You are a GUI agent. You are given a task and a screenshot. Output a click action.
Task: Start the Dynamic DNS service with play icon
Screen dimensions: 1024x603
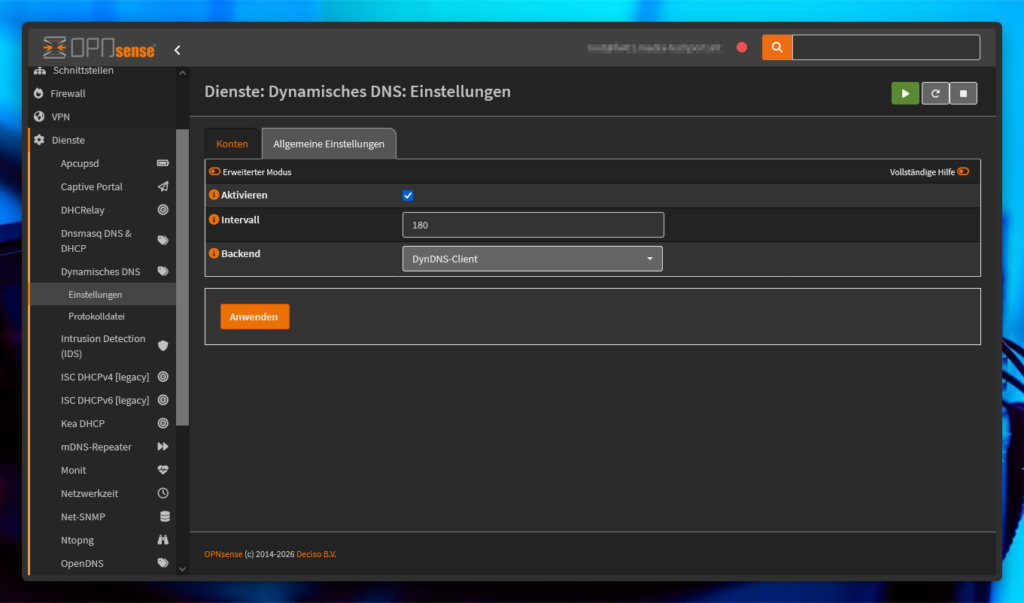click(x=905, y=93)
